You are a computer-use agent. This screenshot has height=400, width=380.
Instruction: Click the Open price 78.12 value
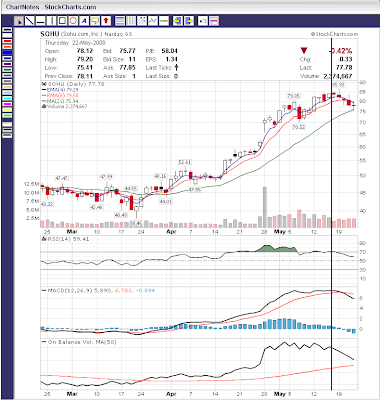tap(85, 51)
